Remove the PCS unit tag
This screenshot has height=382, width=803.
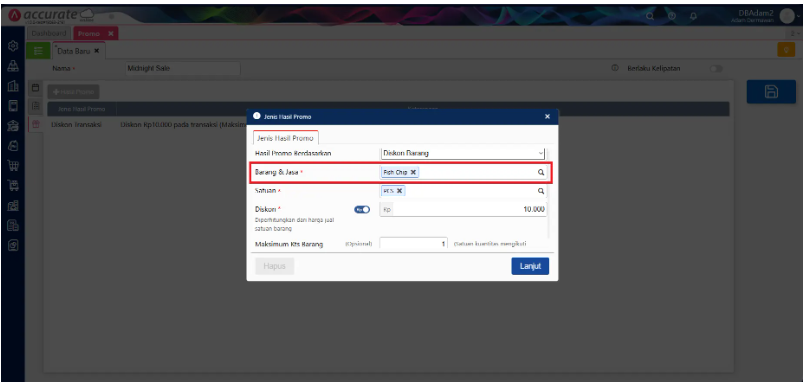pyautogui.click(x=399, y=190)
